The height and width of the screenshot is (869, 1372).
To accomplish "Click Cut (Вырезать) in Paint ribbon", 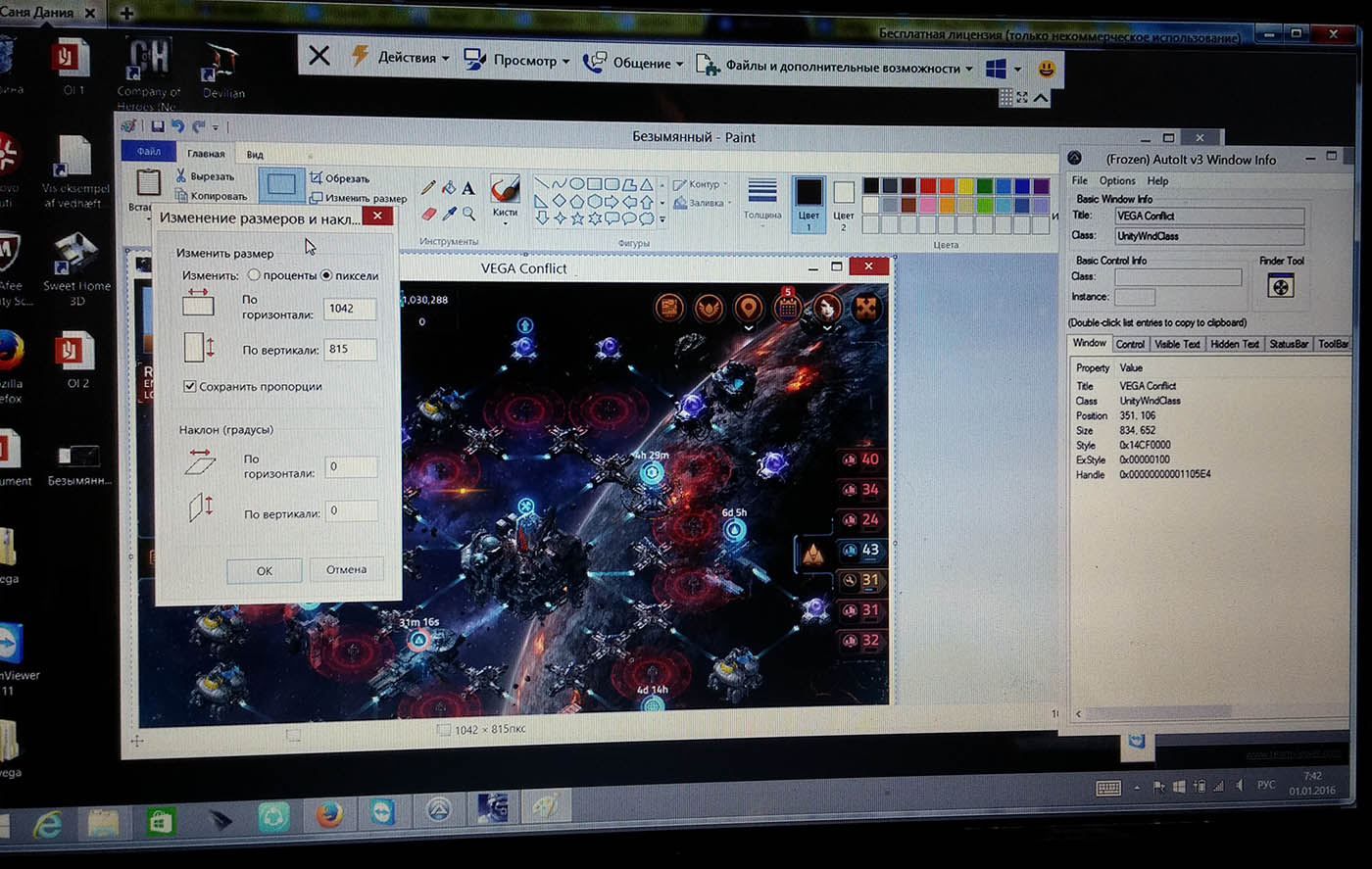I will tap(205, 176).
